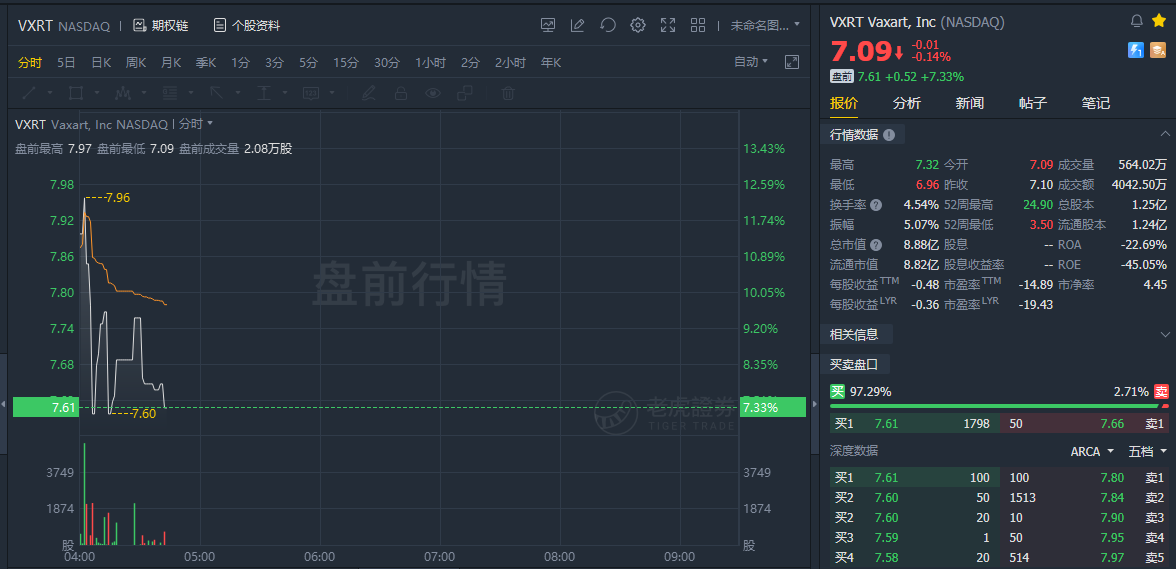Click the pop-out chart icon beside 自动
The width and height of the screenshot is (1176, 569).
click(791, 62)
